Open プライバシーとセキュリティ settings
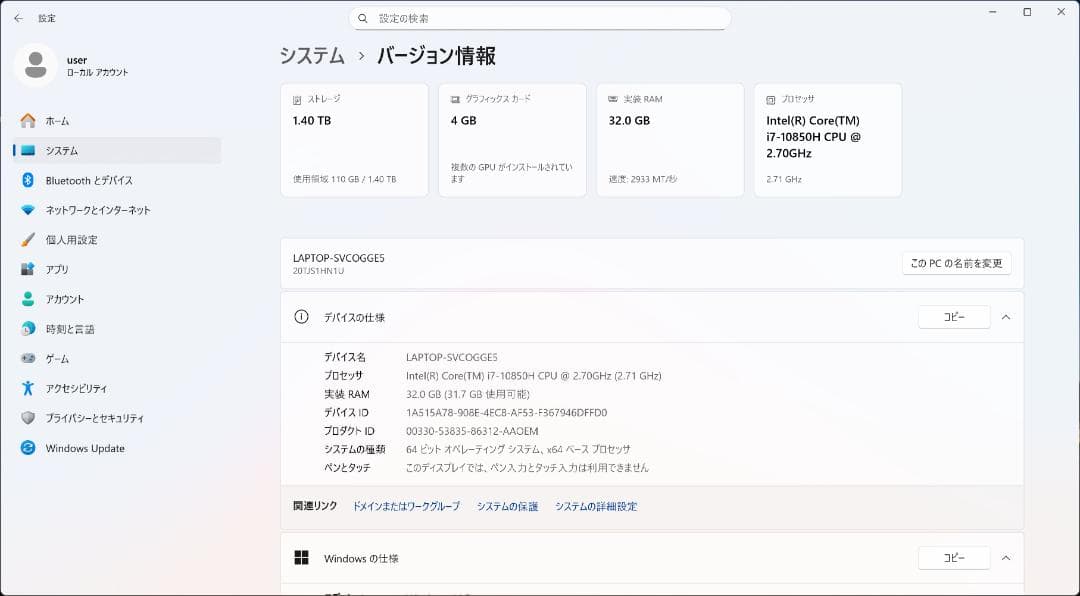Viewport: 1080px width, 596px height. coord(95,418)
